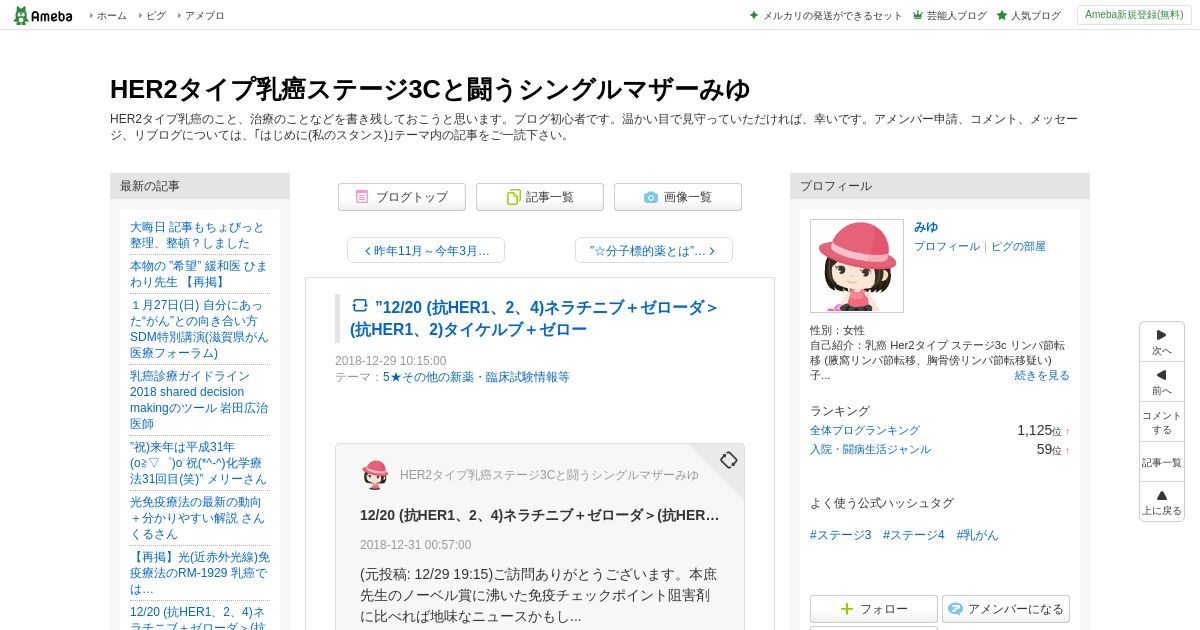The width and height of the screenshot is (1200, 630).
Task: Go to previous article 昨年11月～今年3月
Action: click(x=426, y=250)
